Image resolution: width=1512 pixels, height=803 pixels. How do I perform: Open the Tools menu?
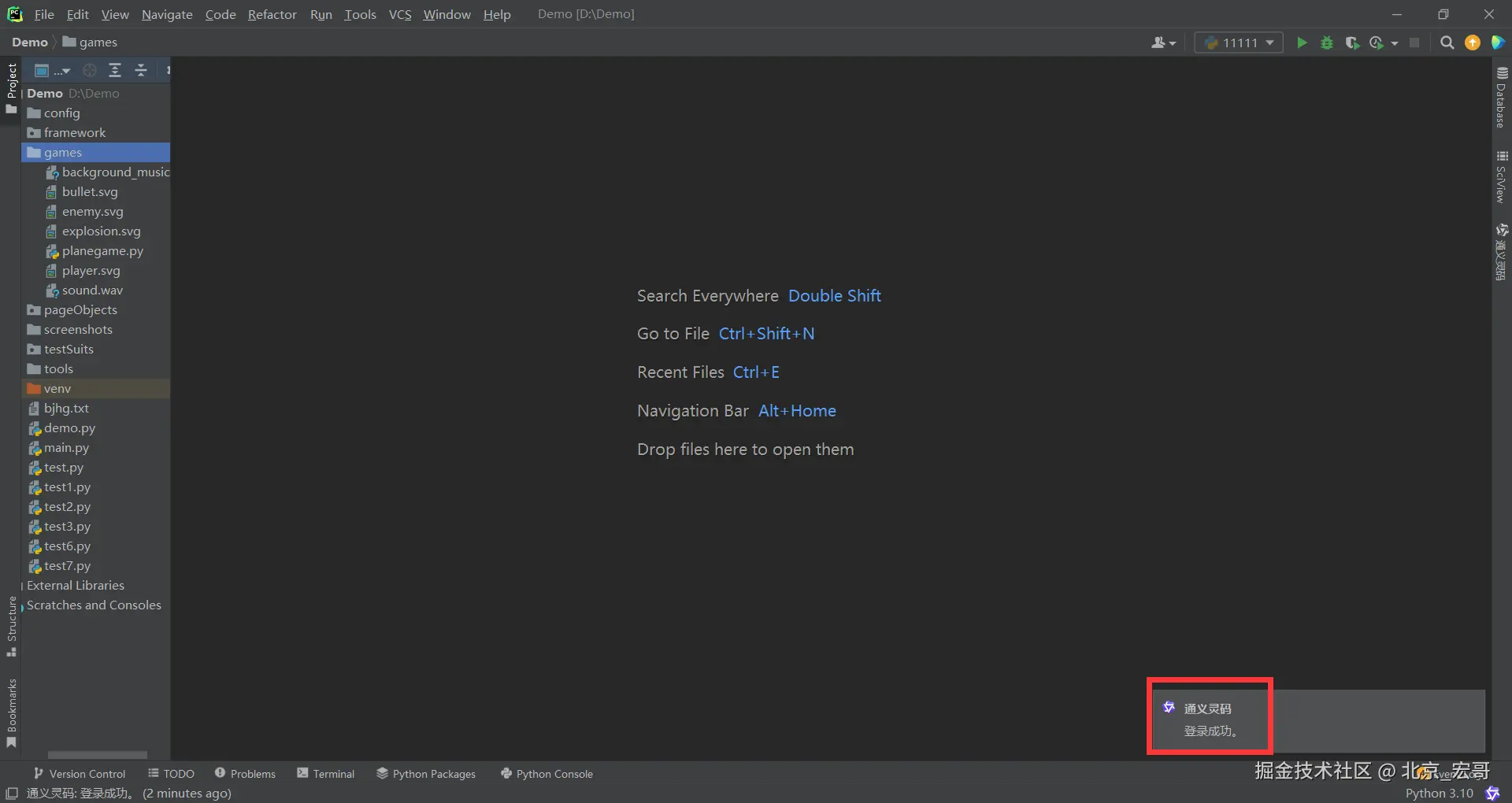click(x=360, y=14)
